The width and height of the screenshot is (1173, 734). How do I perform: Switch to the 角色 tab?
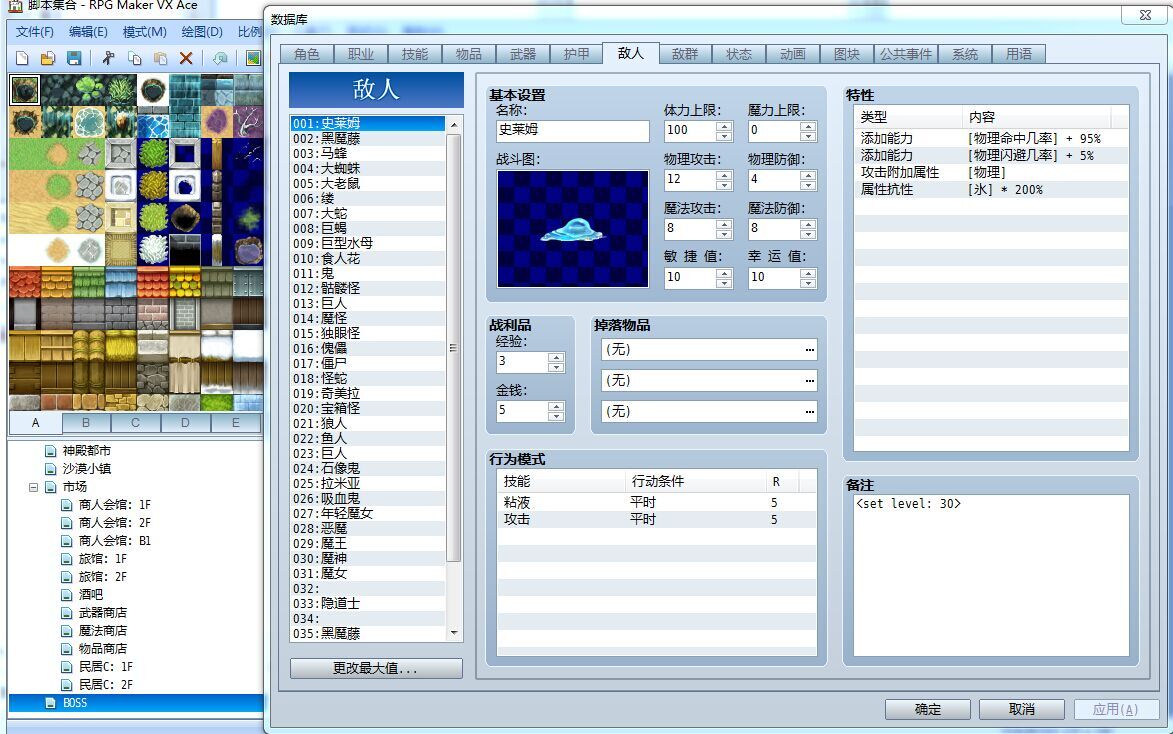pyautogui.click(x=307, y=54)
